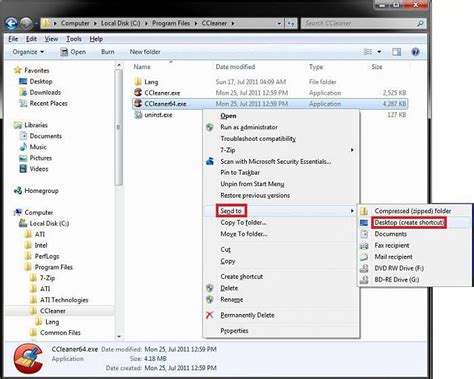The image size is (474, 379).
Task: Click the Burn toolbar button
Action: click(x=108, y=52)
